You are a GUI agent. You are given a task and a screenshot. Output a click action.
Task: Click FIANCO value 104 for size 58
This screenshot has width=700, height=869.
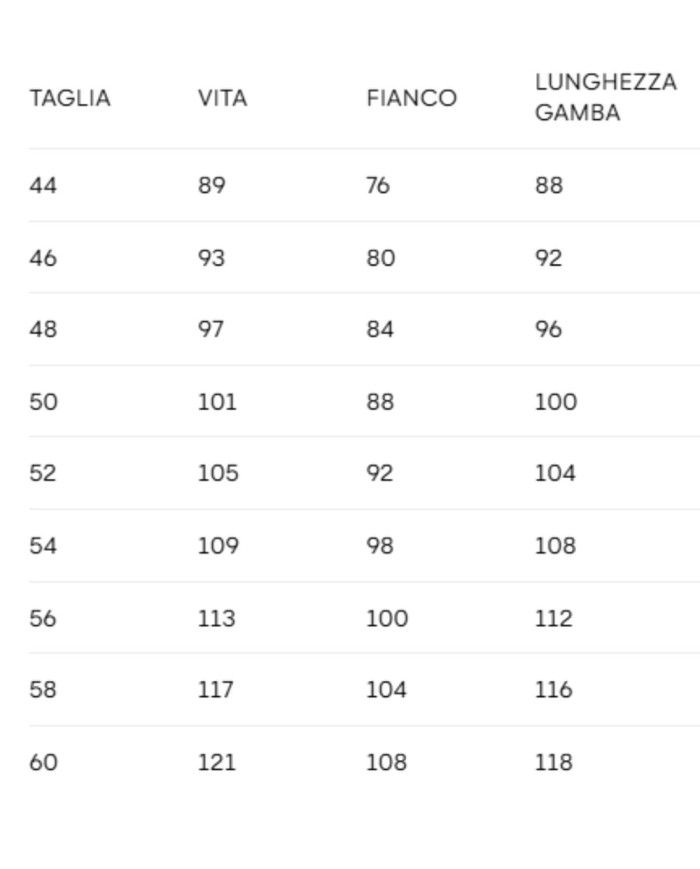click(386, 690)
